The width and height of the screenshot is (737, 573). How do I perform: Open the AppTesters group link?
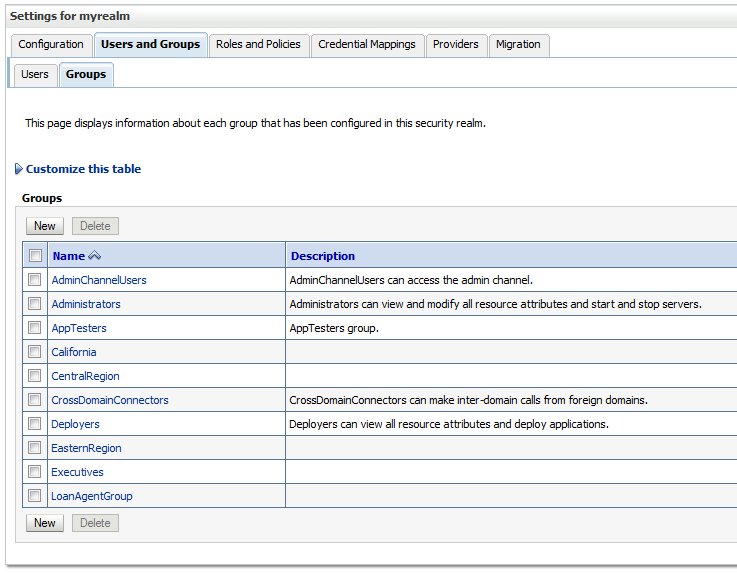[x=79, y=328]
